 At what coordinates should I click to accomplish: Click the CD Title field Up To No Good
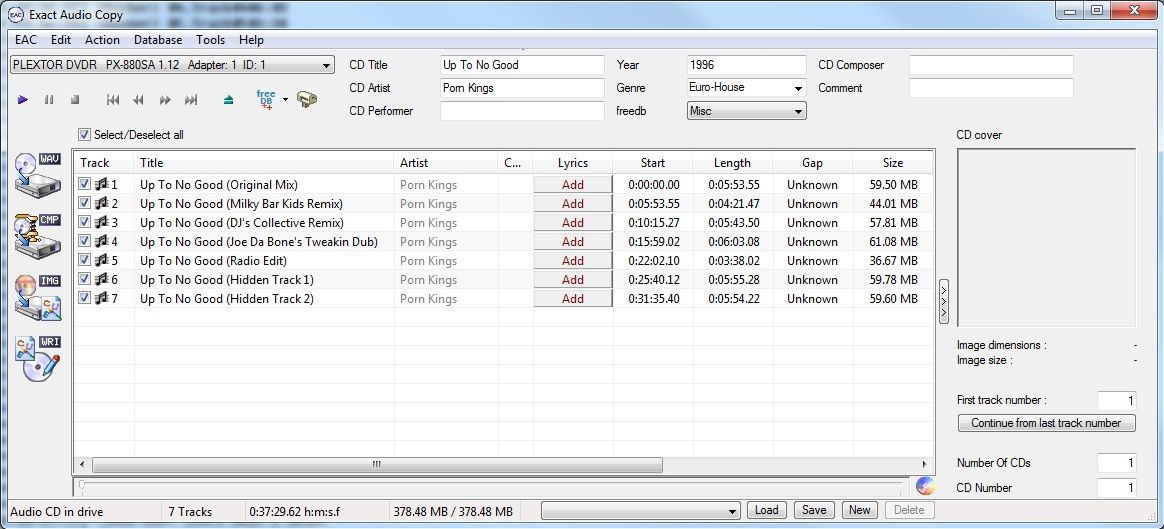coord(523,65)
